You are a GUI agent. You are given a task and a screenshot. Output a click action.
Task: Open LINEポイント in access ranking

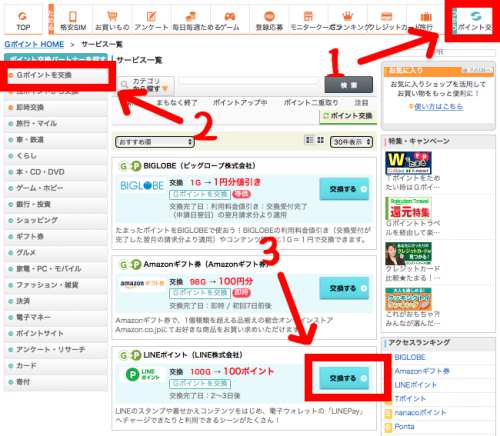[x=415, y=385]
